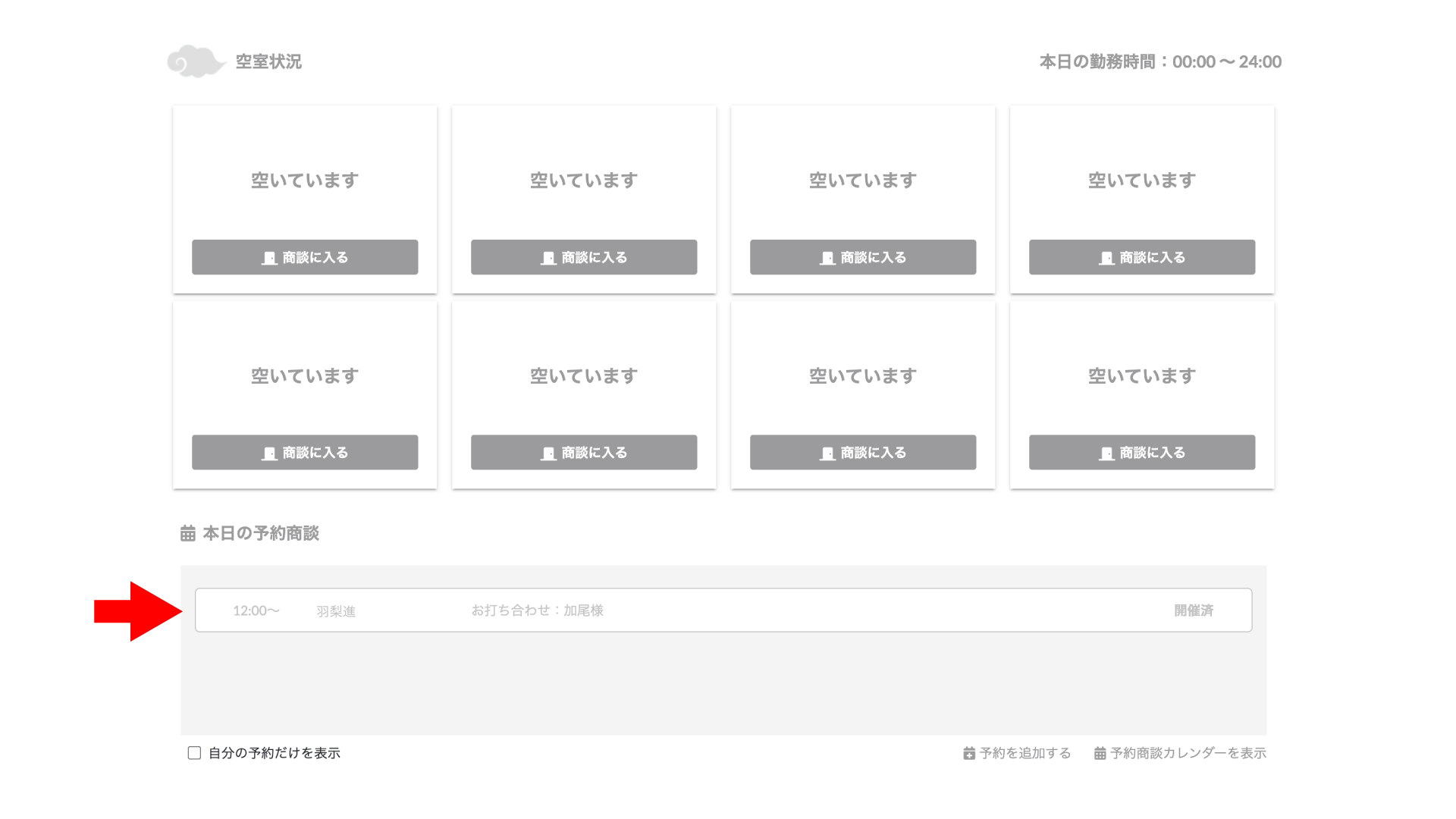Click the お打ち合わせ：加尾様 appointment title
Image resolution: width=1456 pixels, height=819 pixels.
coord(537,610)
